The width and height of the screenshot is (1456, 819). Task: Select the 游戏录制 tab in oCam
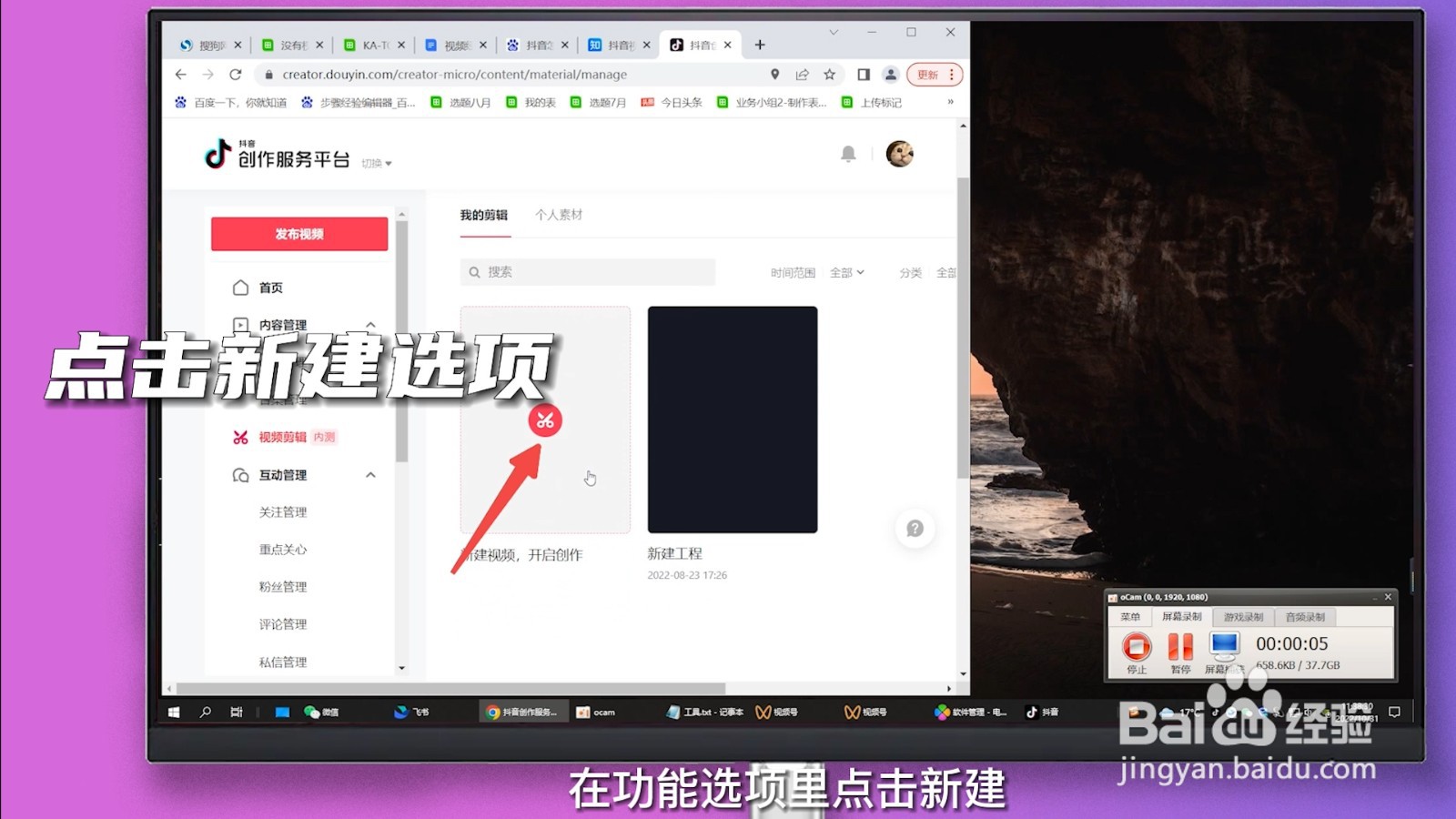[1243, 617]
